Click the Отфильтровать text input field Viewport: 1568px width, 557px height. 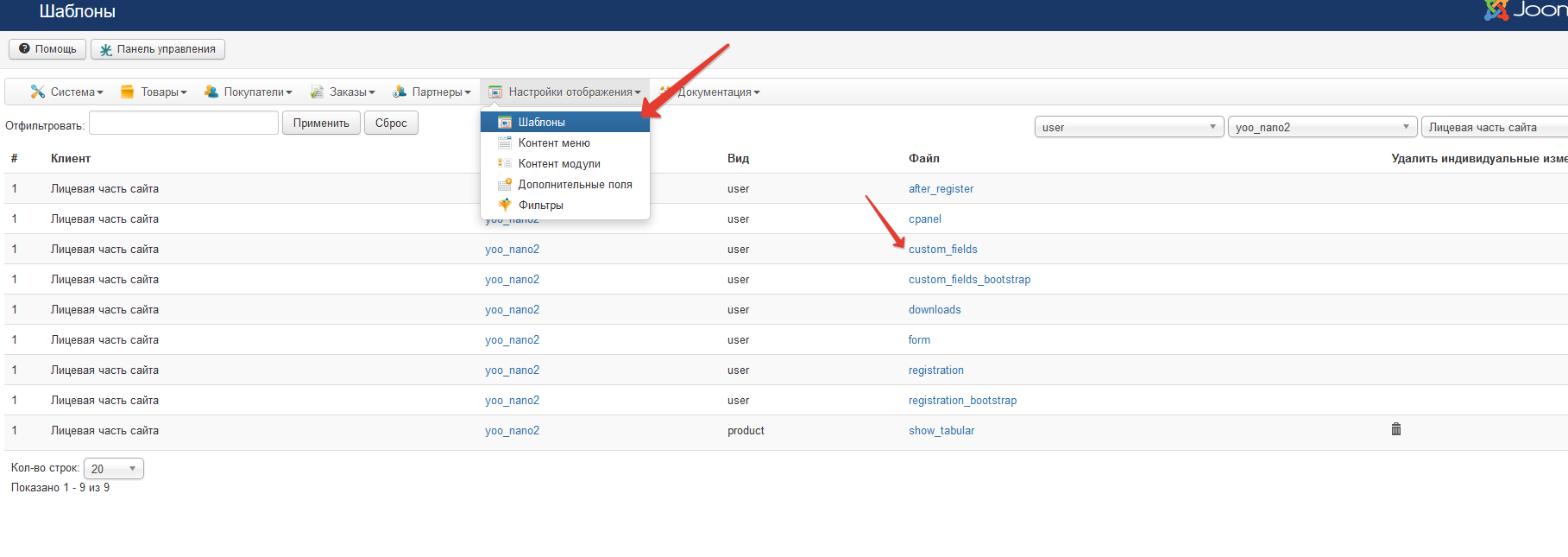tap(184, 123)
